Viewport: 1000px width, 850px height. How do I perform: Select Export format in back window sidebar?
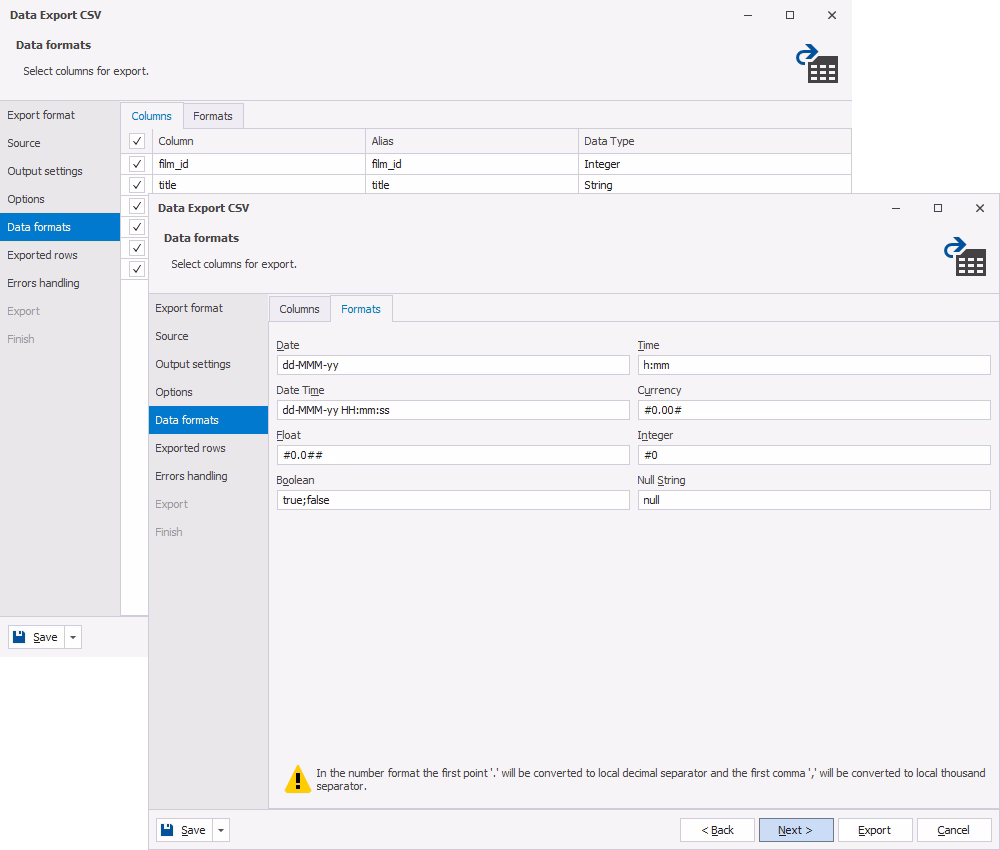tap(60, 115)
